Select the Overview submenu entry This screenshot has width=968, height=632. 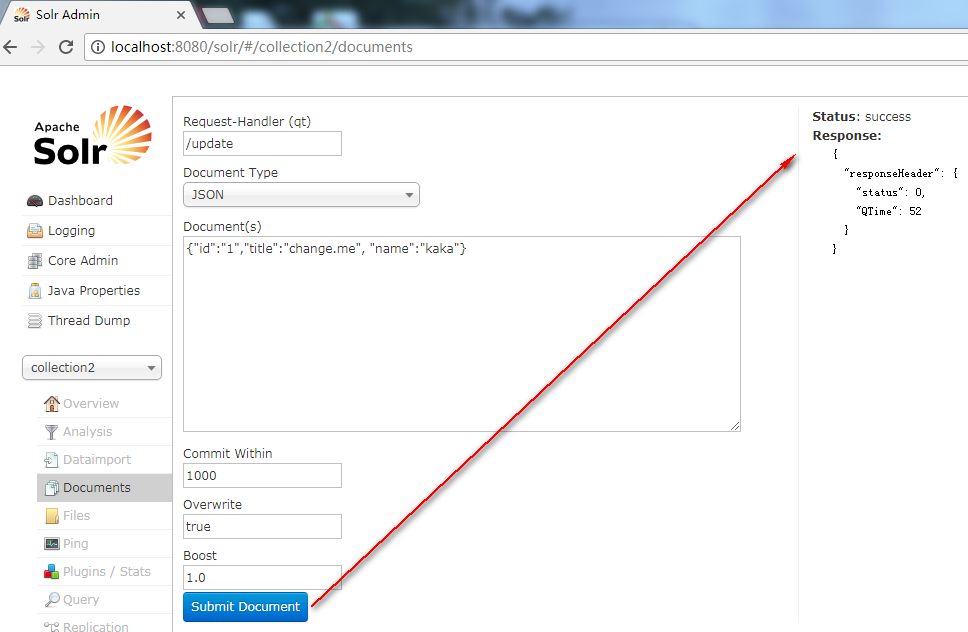coord(91,404)
